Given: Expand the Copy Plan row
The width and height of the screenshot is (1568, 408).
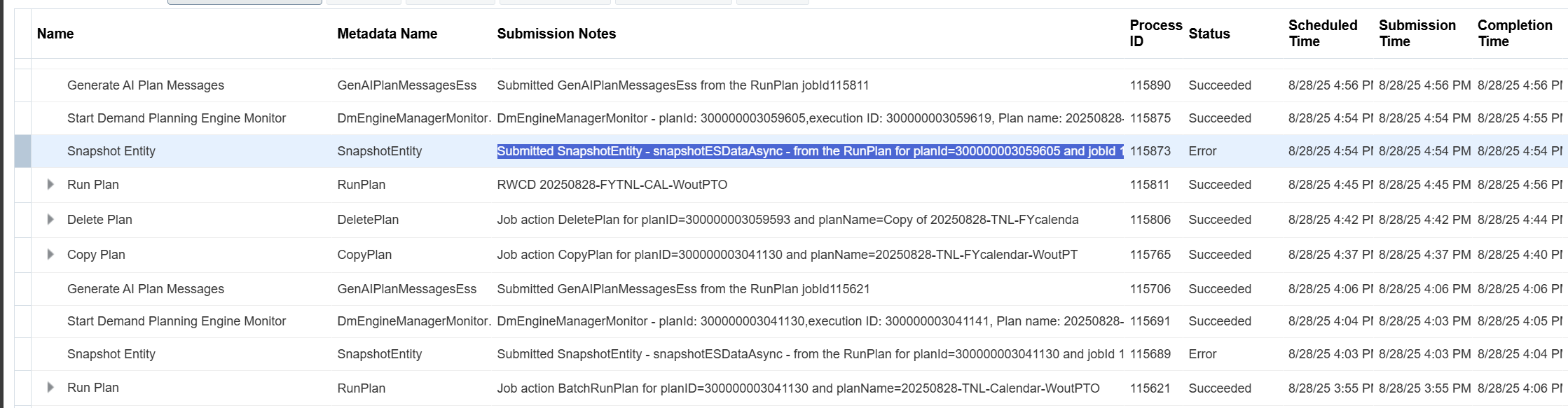Looking at the screenshot, I should [50, 254].
